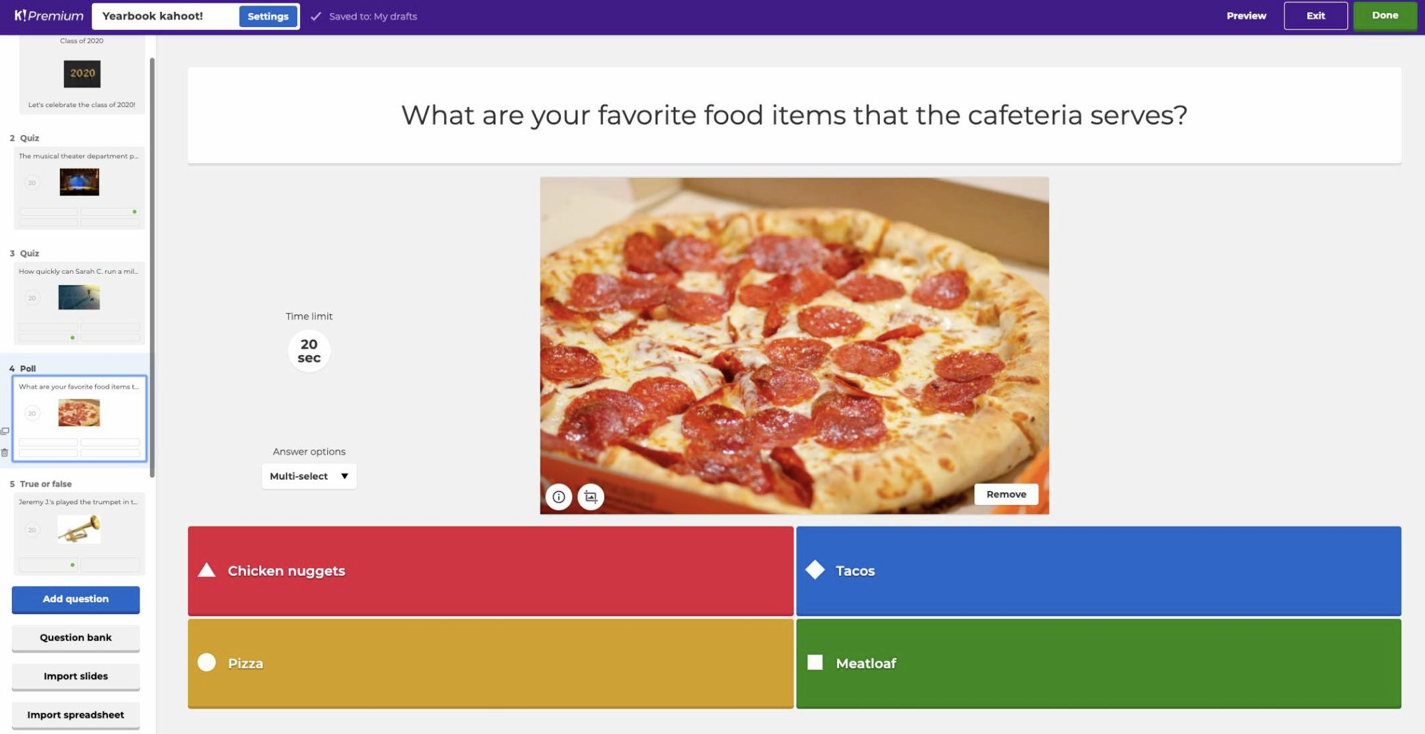The image size is (1425, 734).
Task: Click the circle icon on Pizza answer
Action: click(207, 662)
